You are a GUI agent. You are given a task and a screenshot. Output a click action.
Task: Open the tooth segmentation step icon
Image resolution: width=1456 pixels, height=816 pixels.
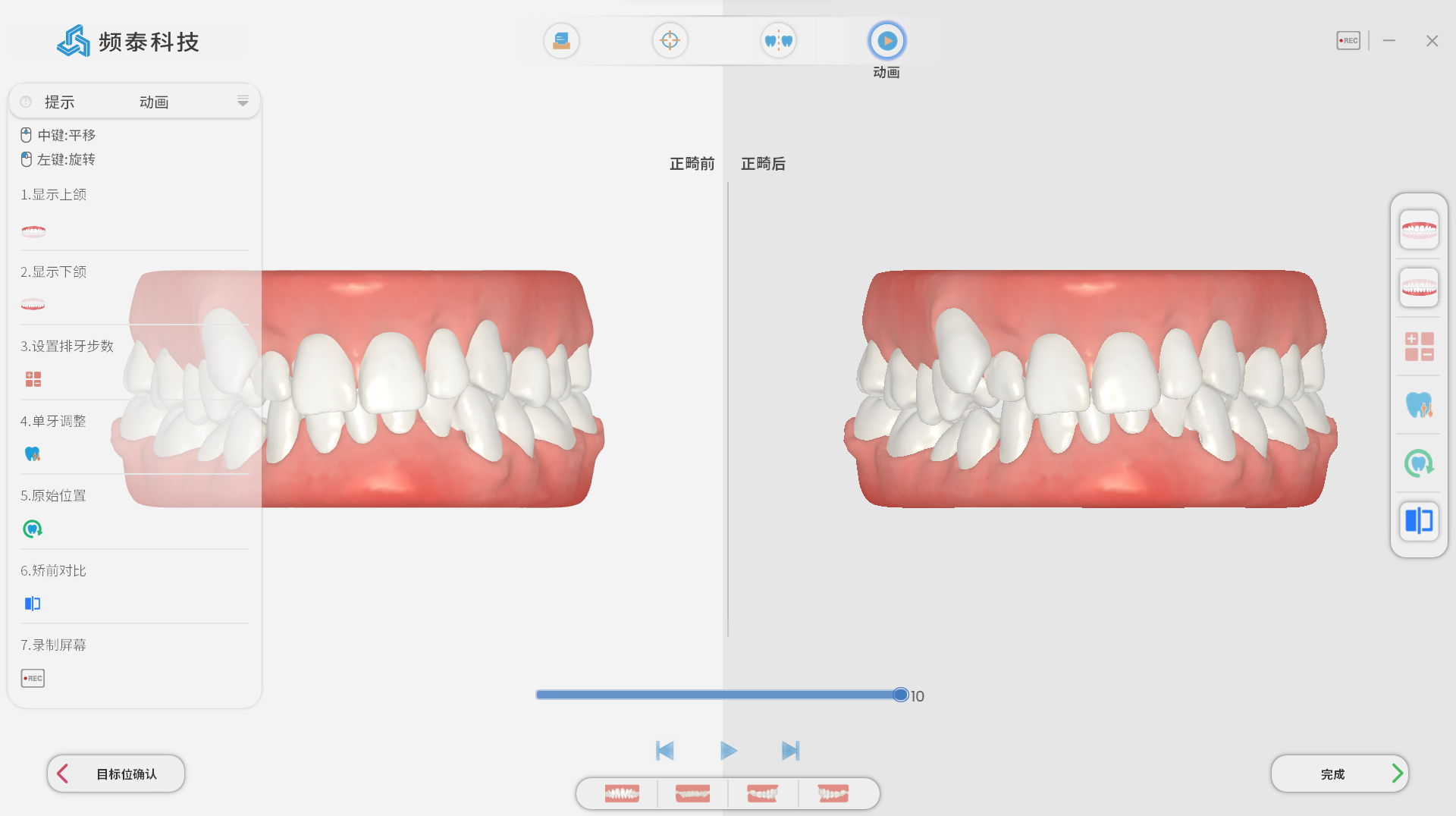click(778, 41)
